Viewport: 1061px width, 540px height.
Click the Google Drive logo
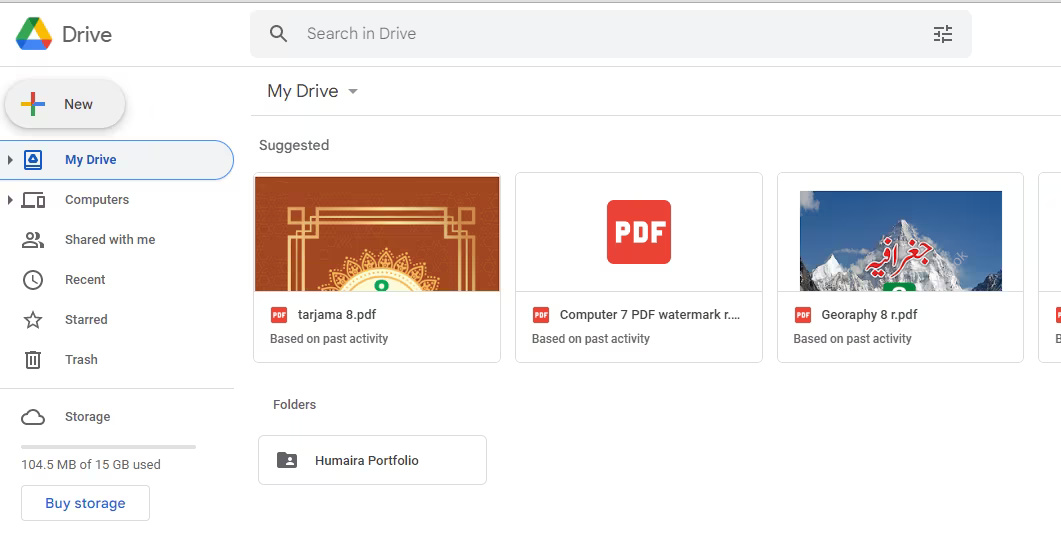[x=34, y=34]
